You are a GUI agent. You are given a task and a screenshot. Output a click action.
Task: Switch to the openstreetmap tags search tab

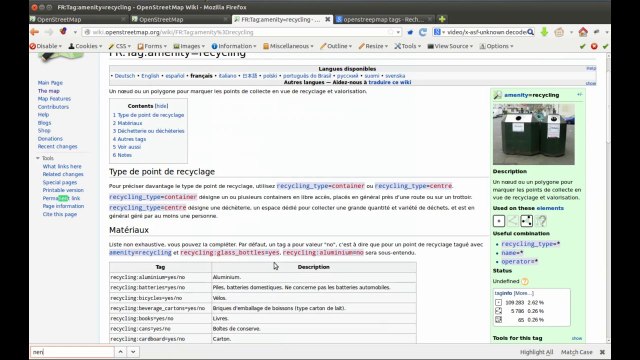tap(384, 19)
